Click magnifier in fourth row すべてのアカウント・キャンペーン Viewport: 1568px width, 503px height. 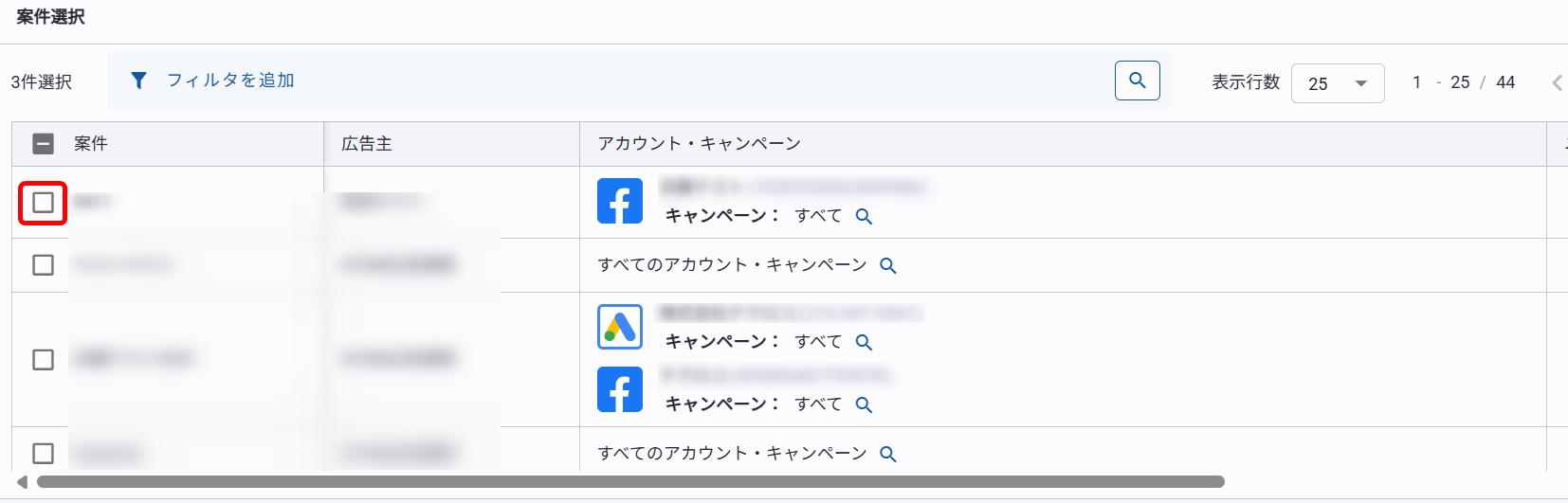point(887,454)
